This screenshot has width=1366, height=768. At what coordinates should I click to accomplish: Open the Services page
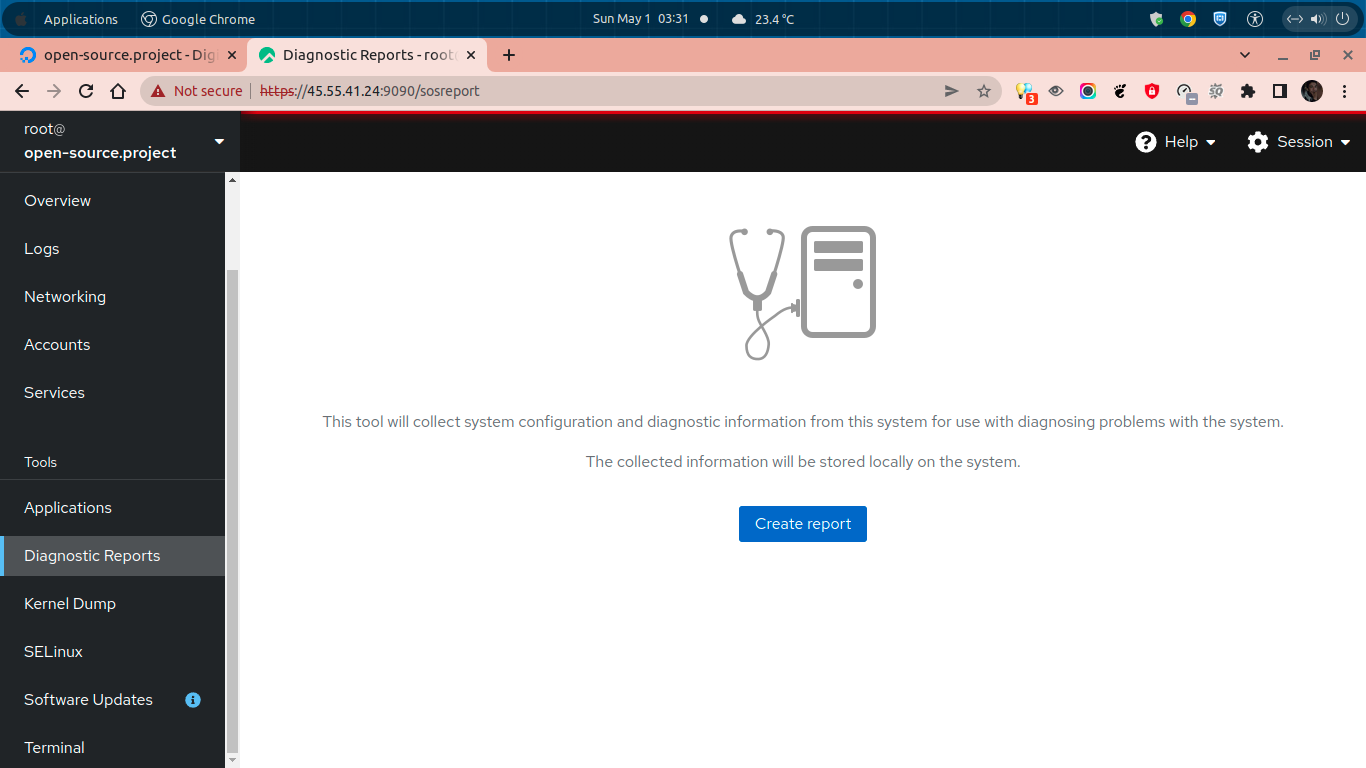pyautogui.click(x=113, y=393)
